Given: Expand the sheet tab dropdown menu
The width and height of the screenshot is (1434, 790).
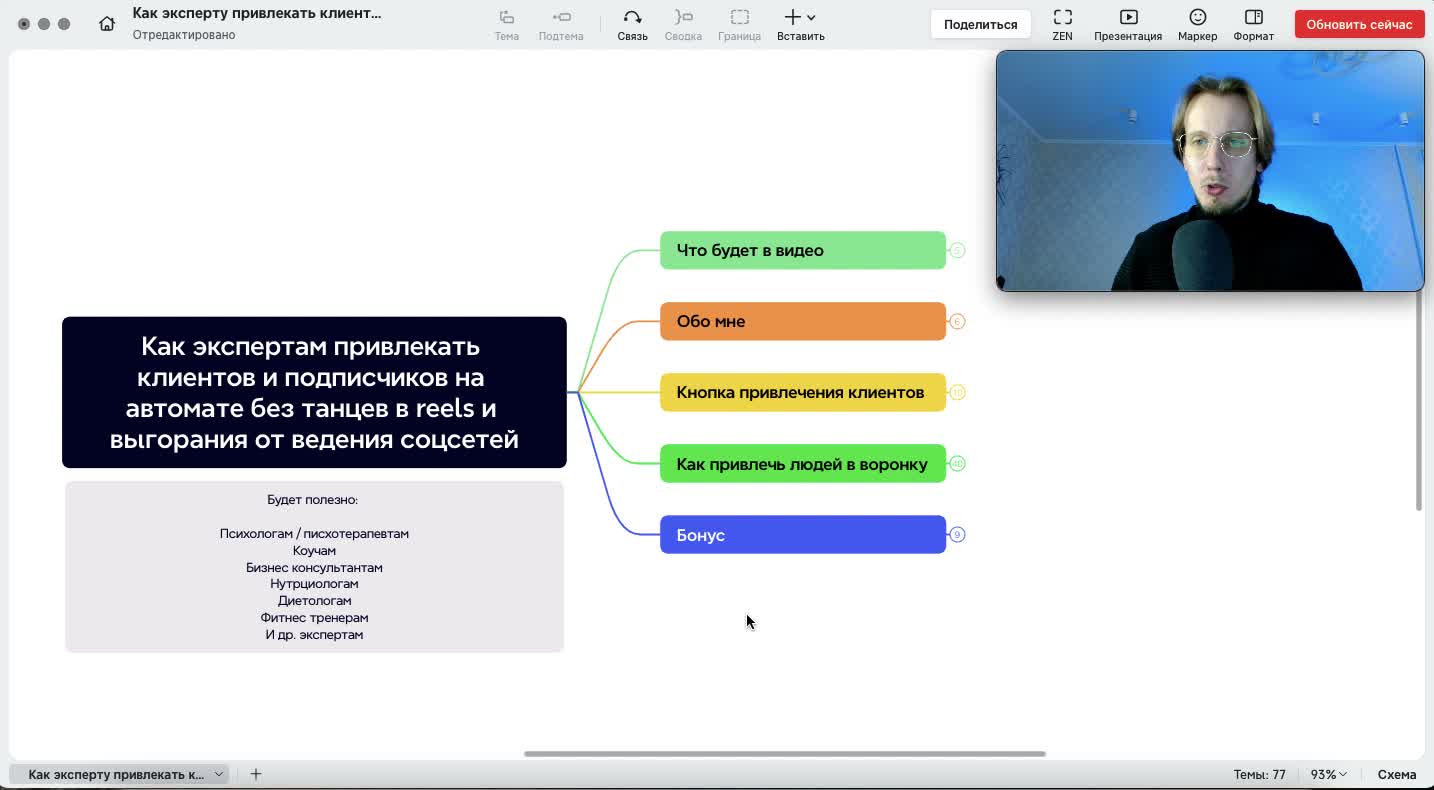Looking at the screenshot, I should tap(218, 774).
